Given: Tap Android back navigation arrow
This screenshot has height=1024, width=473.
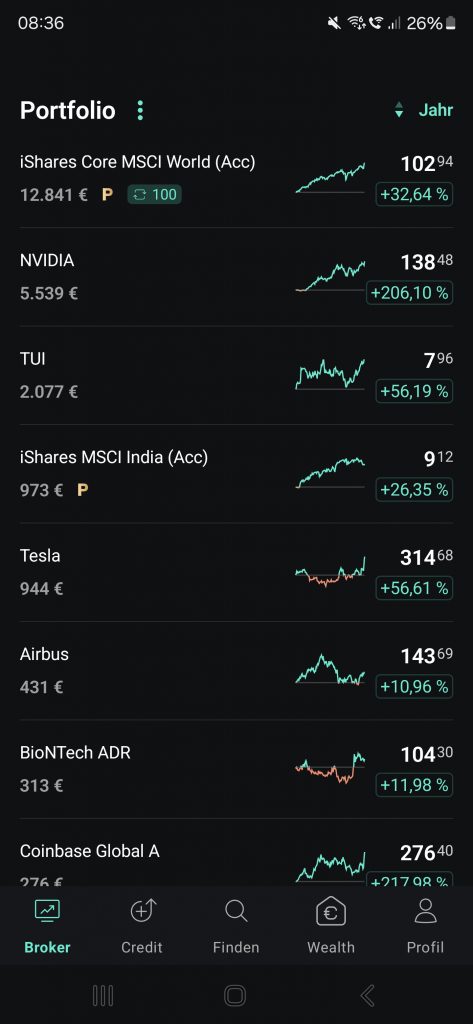Looking at the screenshot, I should pos(368,995).
